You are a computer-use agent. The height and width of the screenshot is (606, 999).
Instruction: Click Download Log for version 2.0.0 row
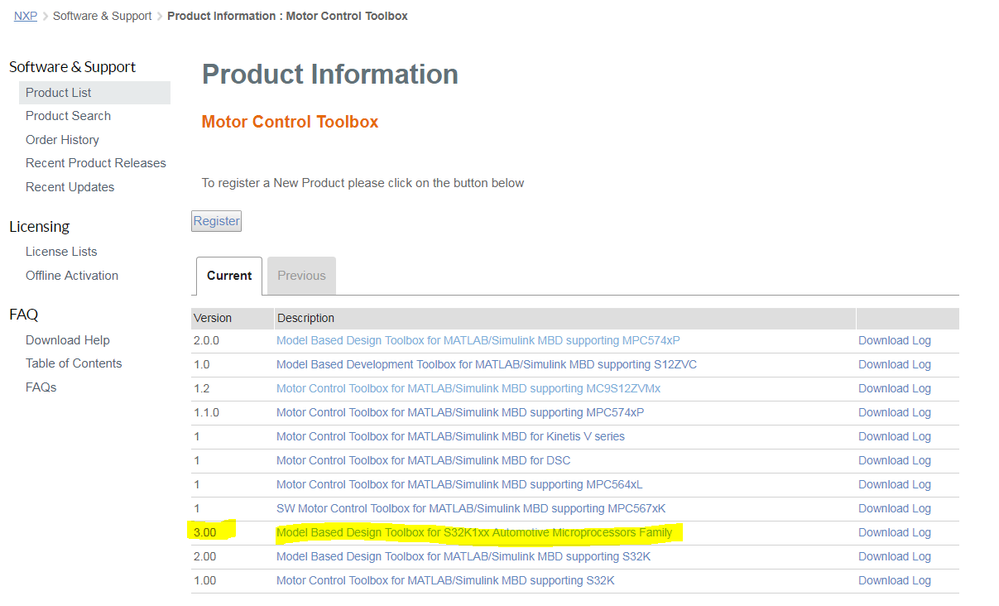895,340
